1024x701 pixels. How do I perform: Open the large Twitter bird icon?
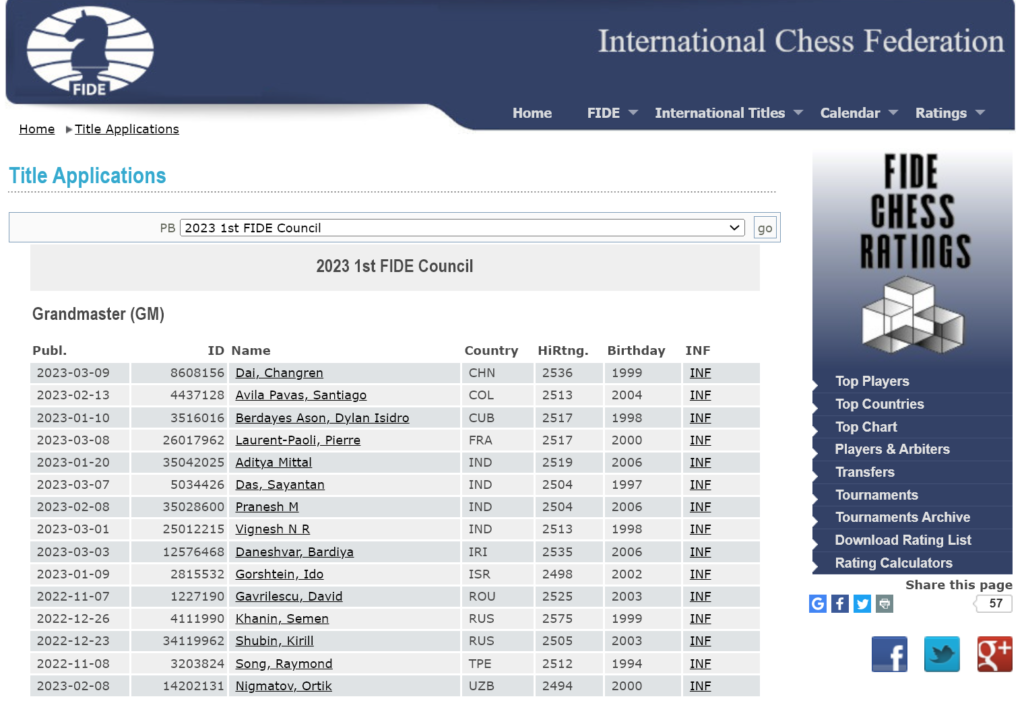(942, 654)
